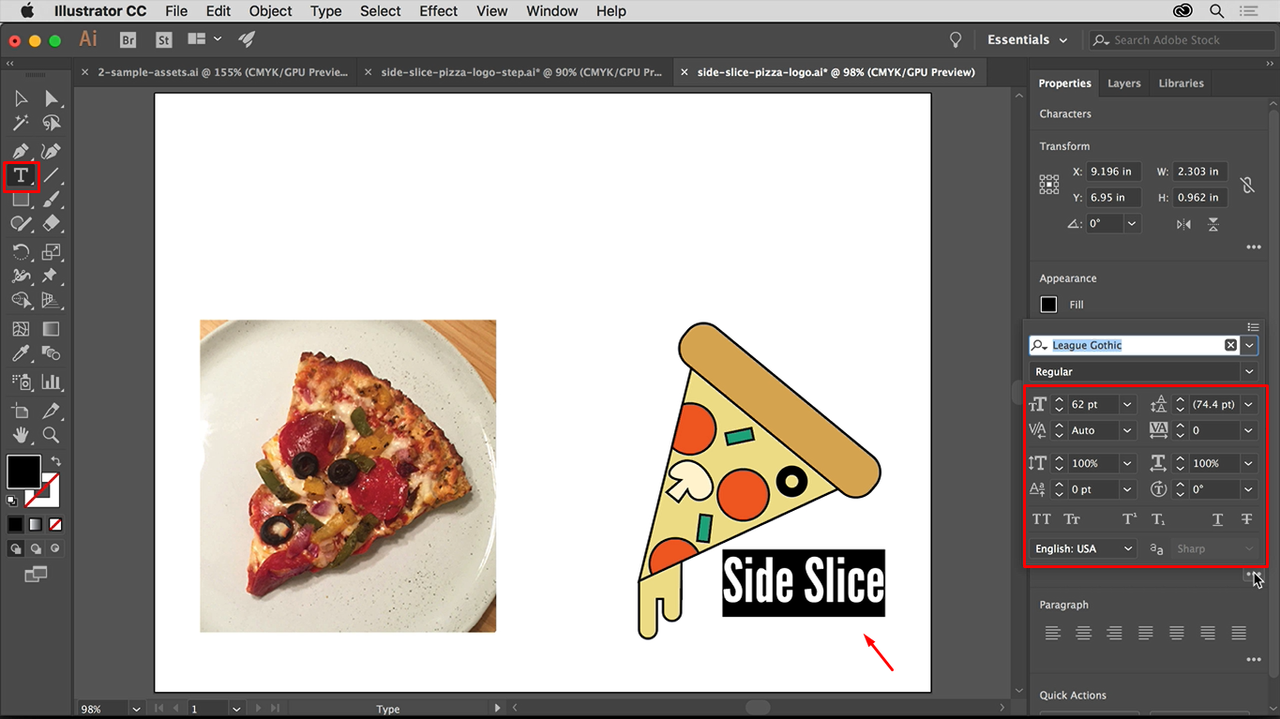Viewport: 1280px width, 719px height.
Task: Pick the Eraser tool
Action: click(x=51, y=225)
